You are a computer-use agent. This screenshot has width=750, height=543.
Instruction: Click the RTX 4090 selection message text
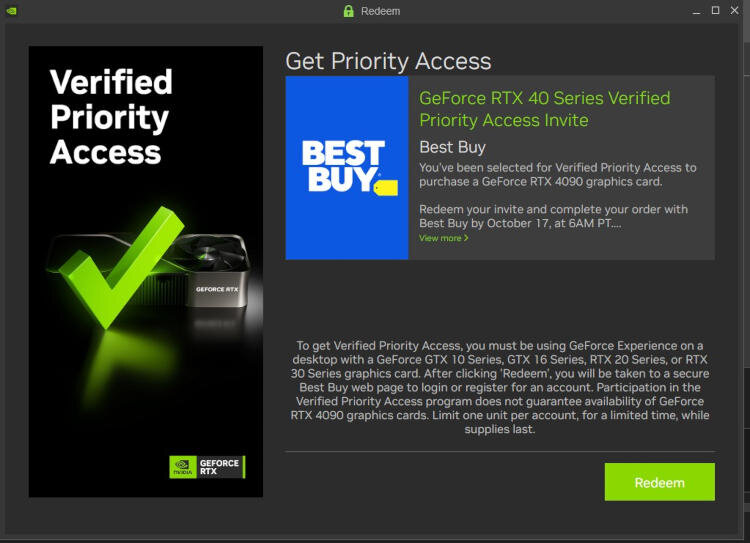[x=558, y=175]
